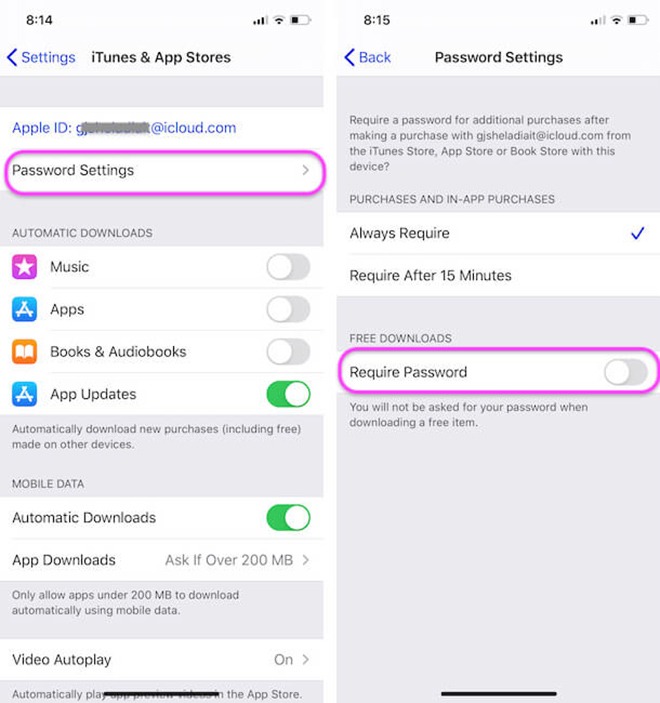Tap the Apps App Store icon

point(24,309)
